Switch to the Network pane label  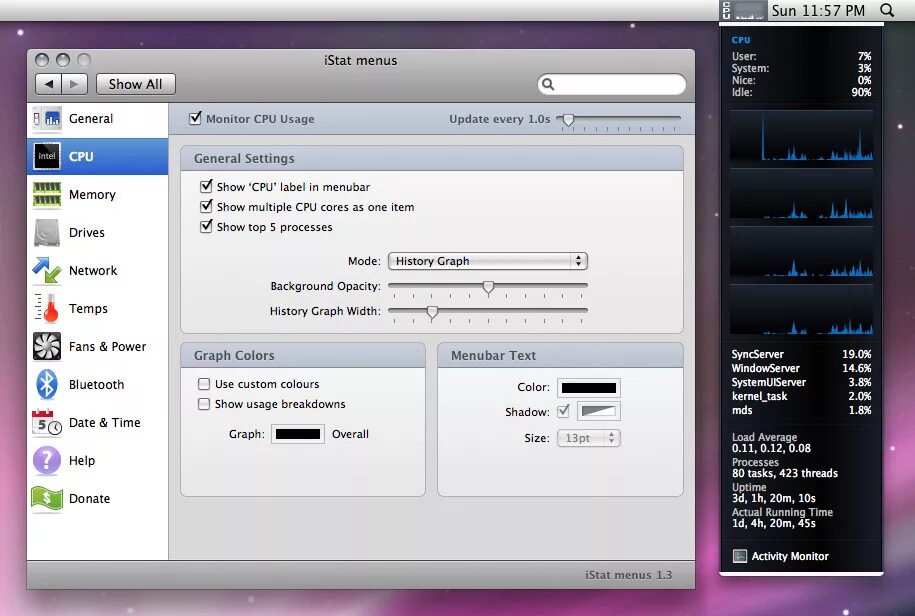[93, 271]
